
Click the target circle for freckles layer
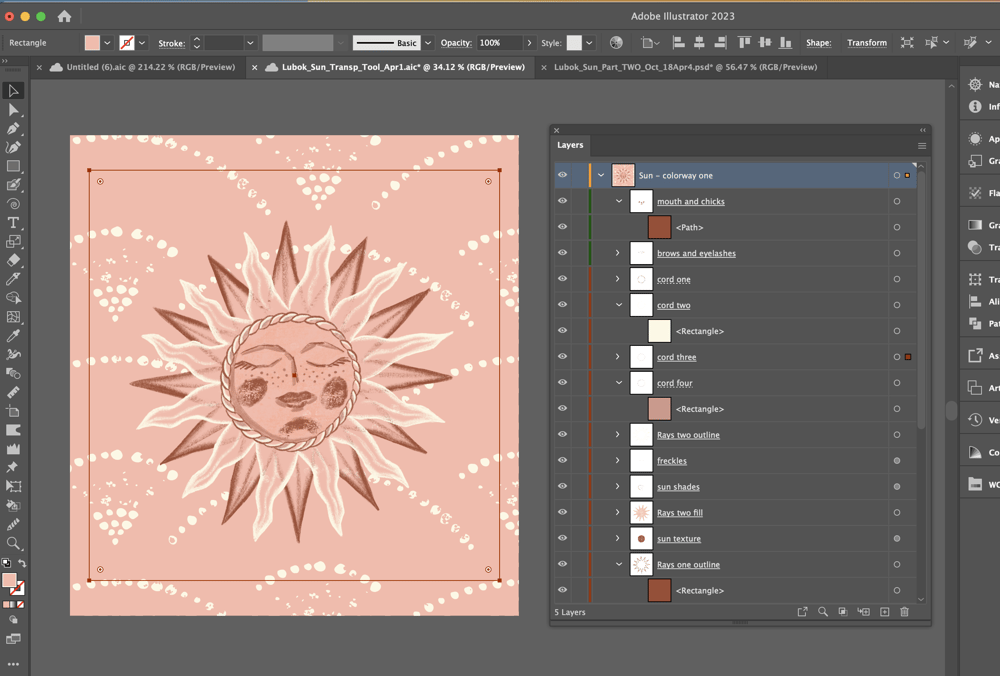897,460
